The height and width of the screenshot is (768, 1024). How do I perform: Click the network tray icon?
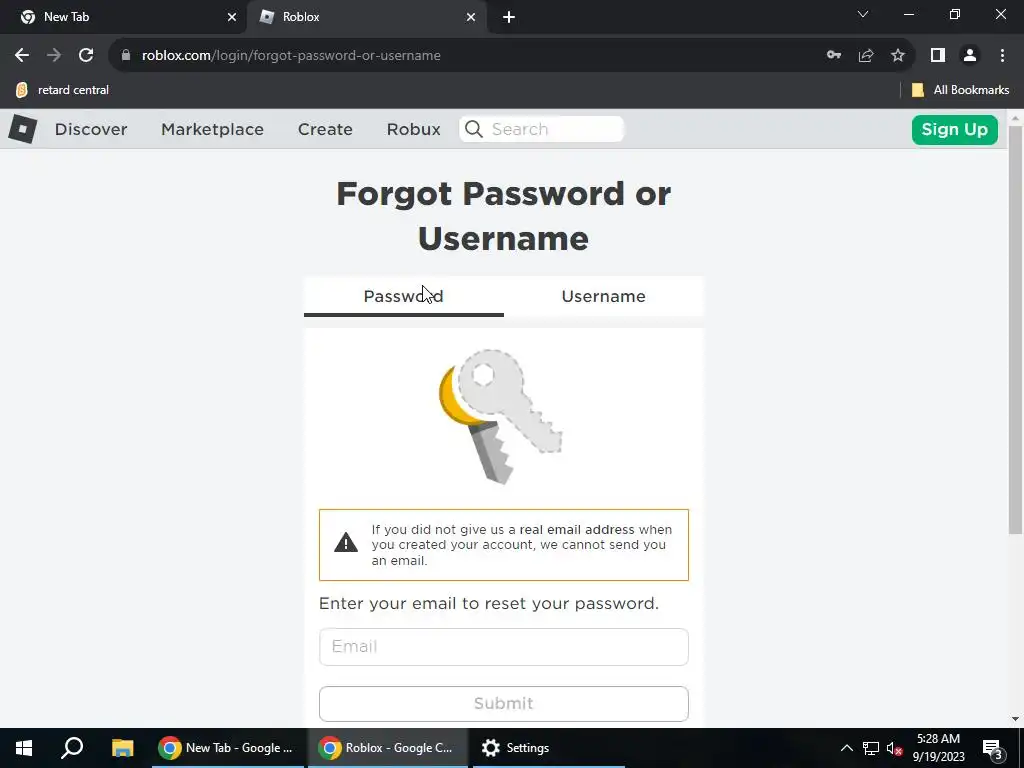click(x=871, y=748)
